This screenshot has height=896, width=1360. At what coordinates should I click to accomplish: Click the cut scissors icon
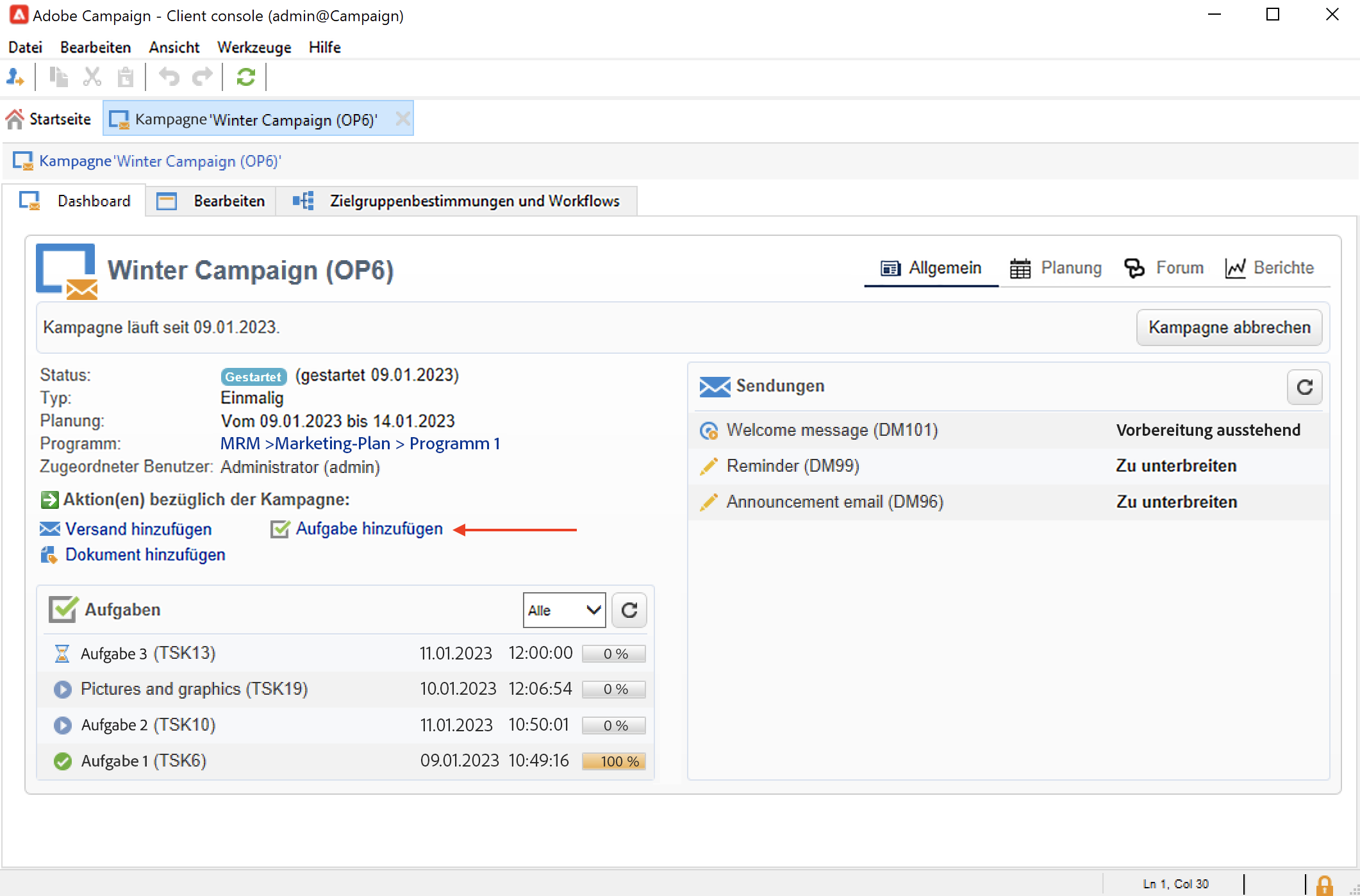click(92, 78)
